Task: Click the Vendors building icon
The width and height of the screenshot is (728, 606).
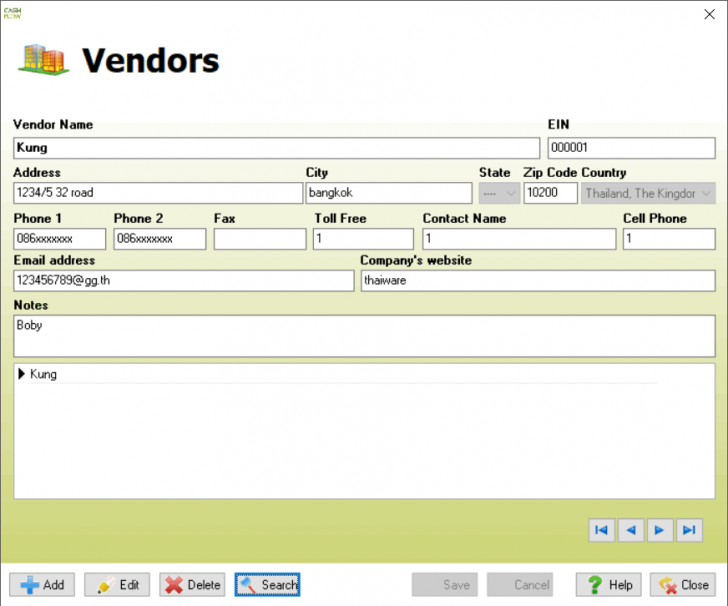Action: [44, 60]
